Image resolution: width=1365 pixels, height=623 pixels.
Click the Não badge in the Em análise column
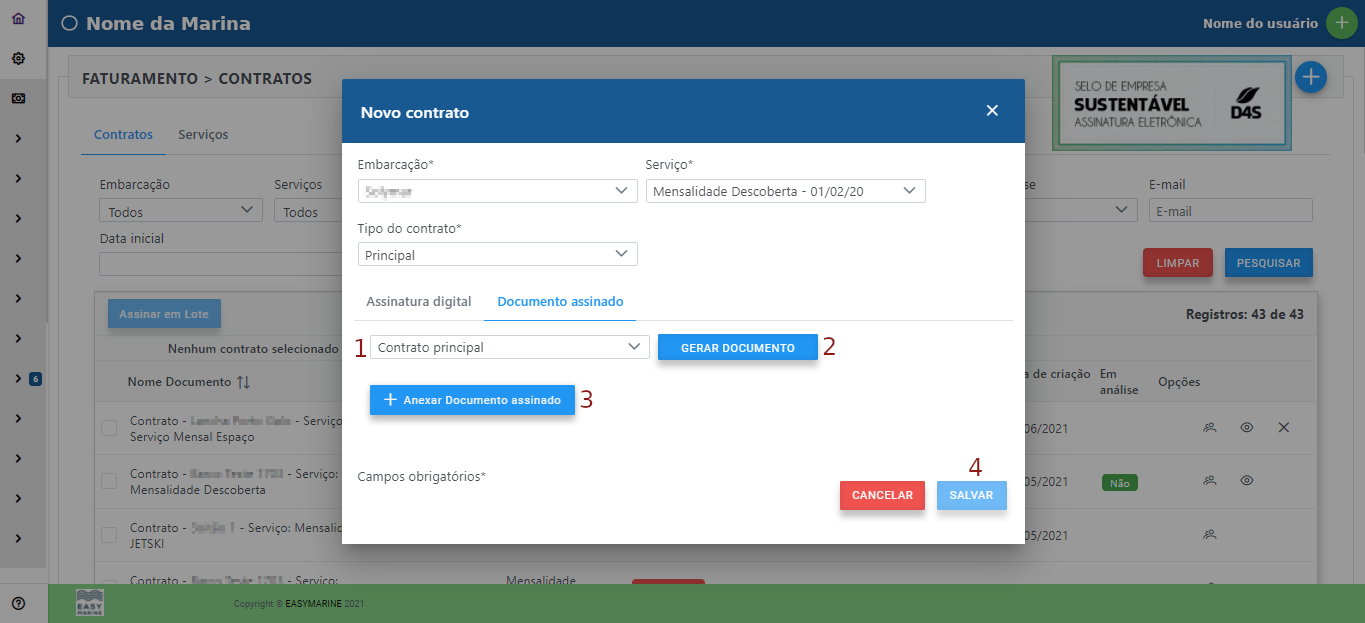coord(1119,481)
